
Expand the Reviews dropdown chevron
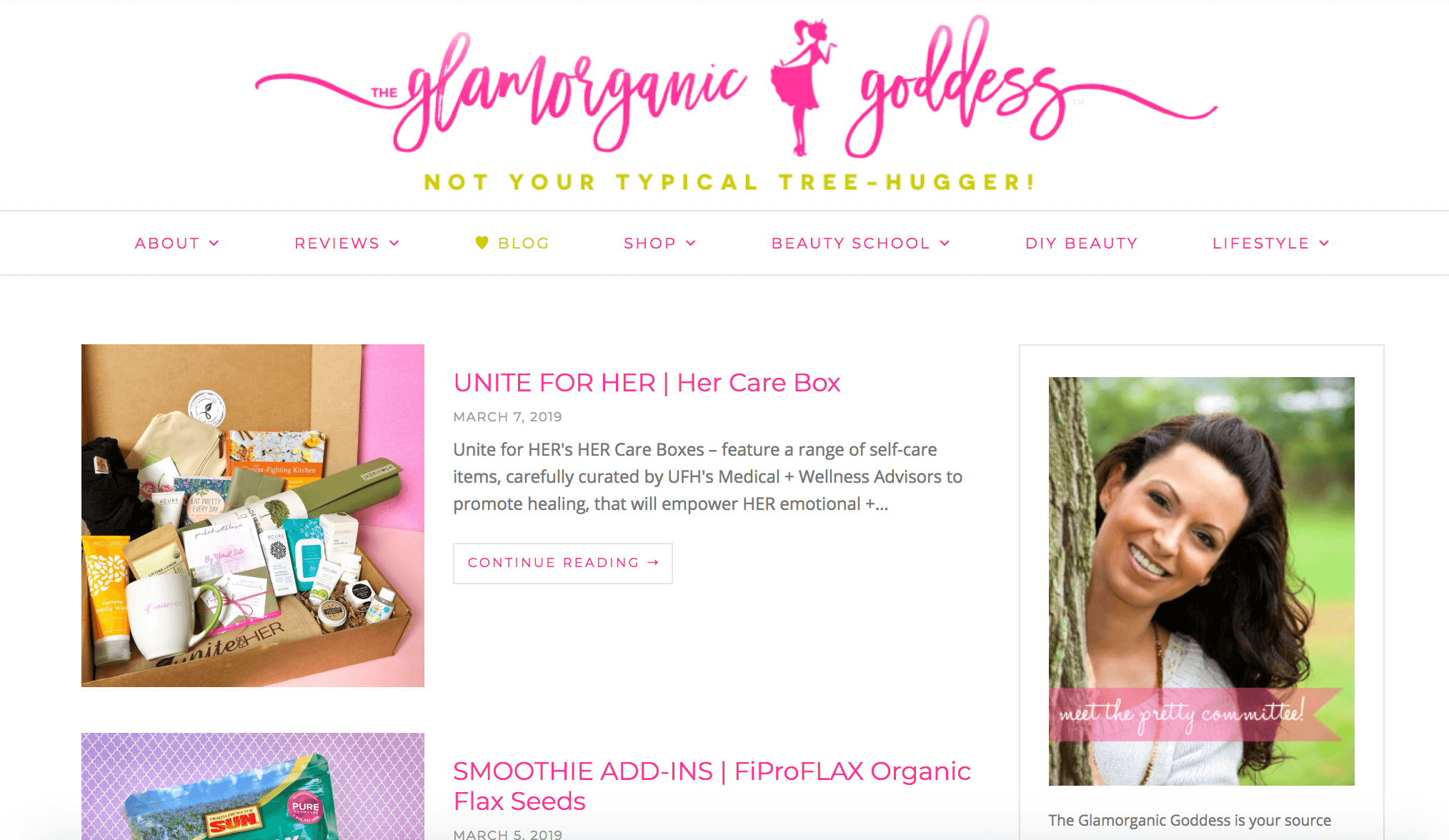[x=394, y=244]
